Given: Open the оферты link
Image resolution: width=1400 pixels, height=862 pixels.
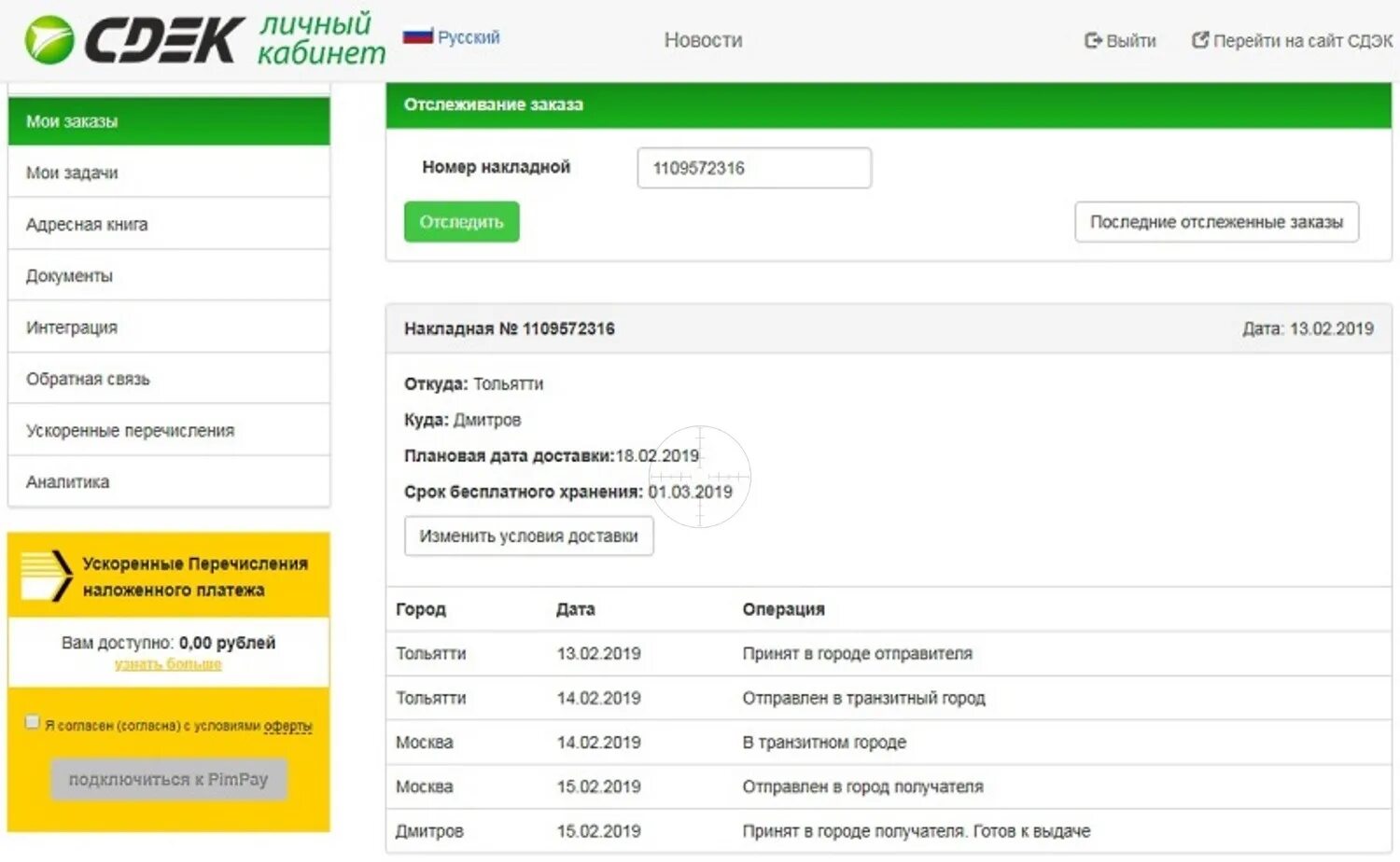Looking at the screenshot, I should coord(287,726).
